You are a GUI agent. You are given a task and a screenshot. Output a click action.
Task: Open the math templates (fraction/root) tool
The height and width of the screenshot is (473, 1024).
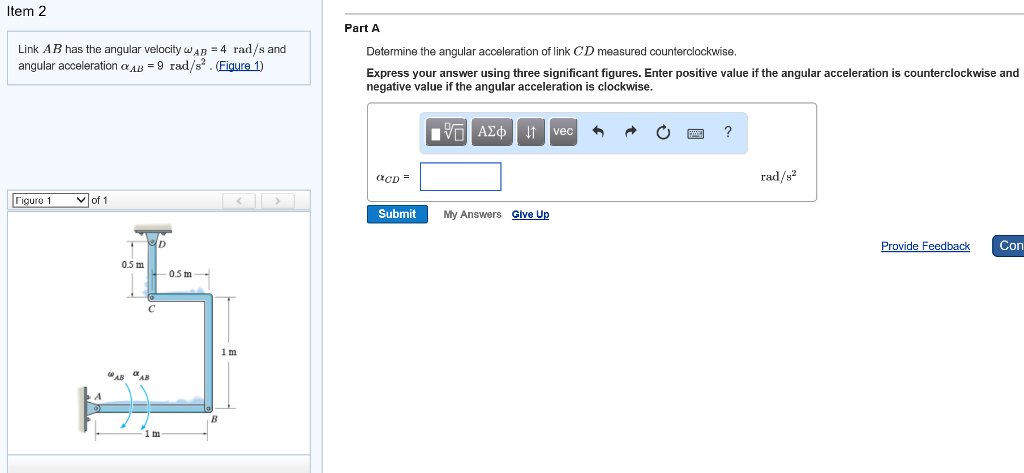[x=447, y=132]
